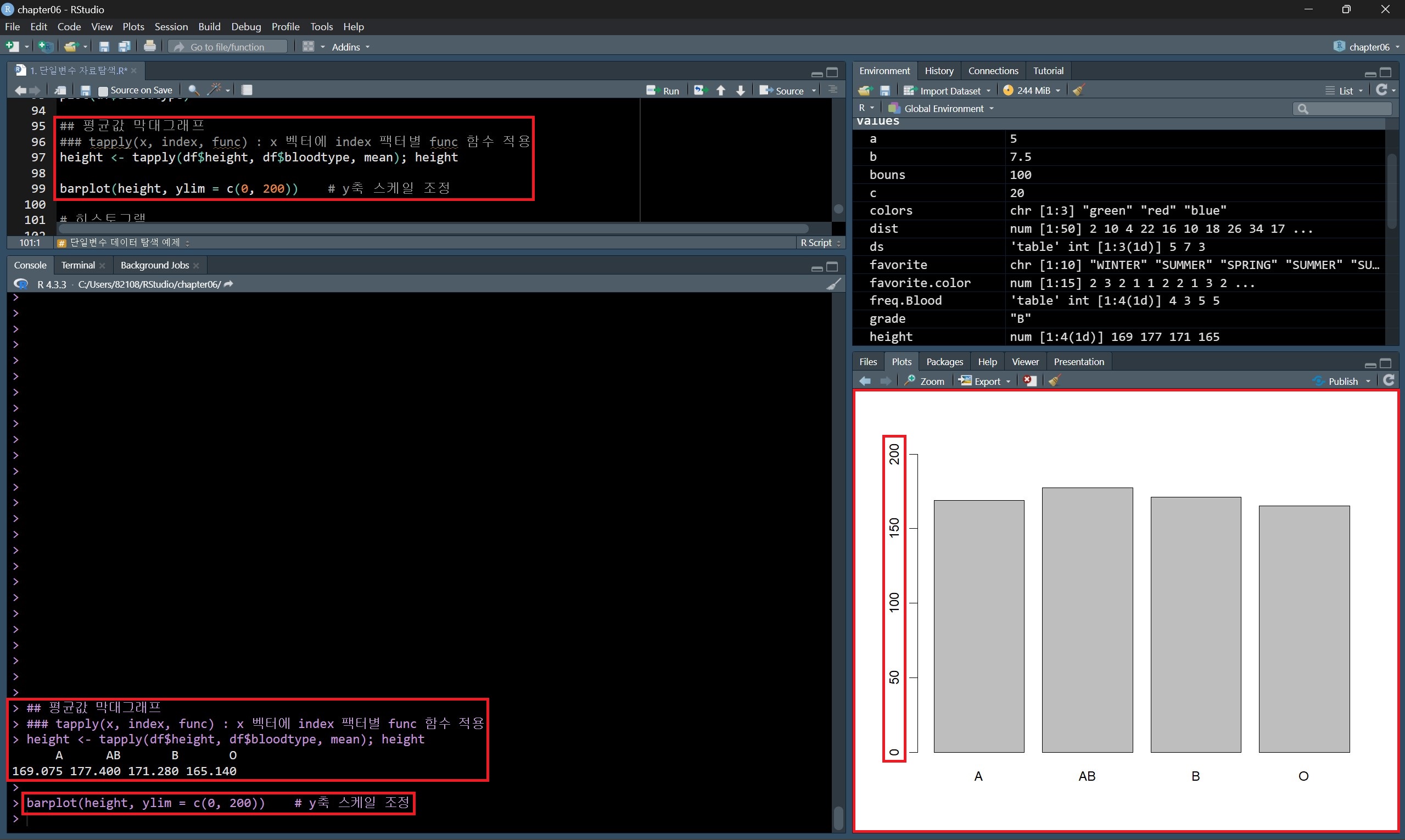Open the Export plot dropdown

[x=987, y=381]
